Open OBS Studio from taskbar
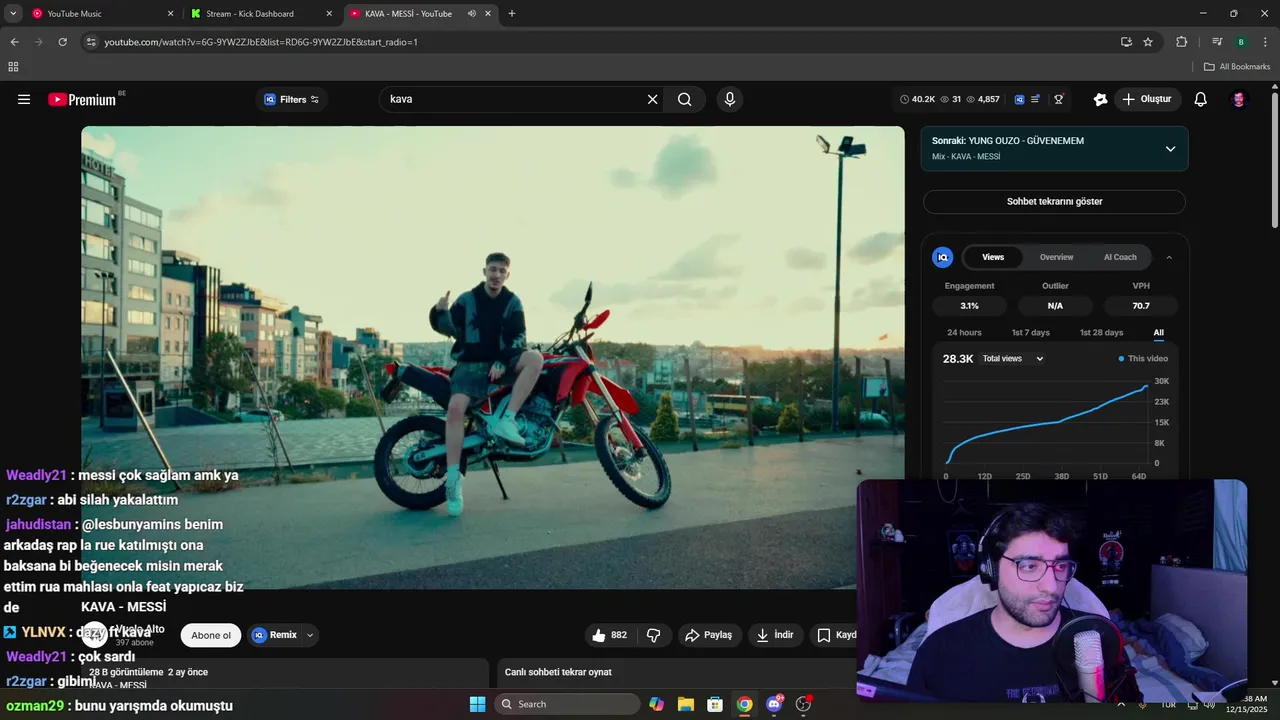Screen dimensions: 1280x720 coord(803,704)
